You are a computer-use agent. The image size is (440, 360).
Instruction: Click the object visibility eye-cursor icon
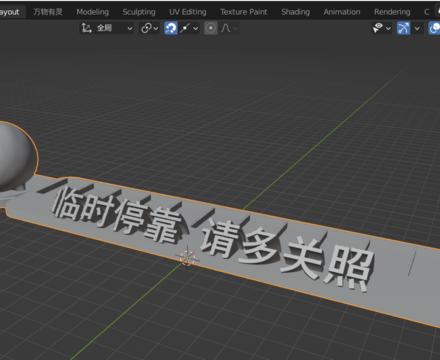378,28
